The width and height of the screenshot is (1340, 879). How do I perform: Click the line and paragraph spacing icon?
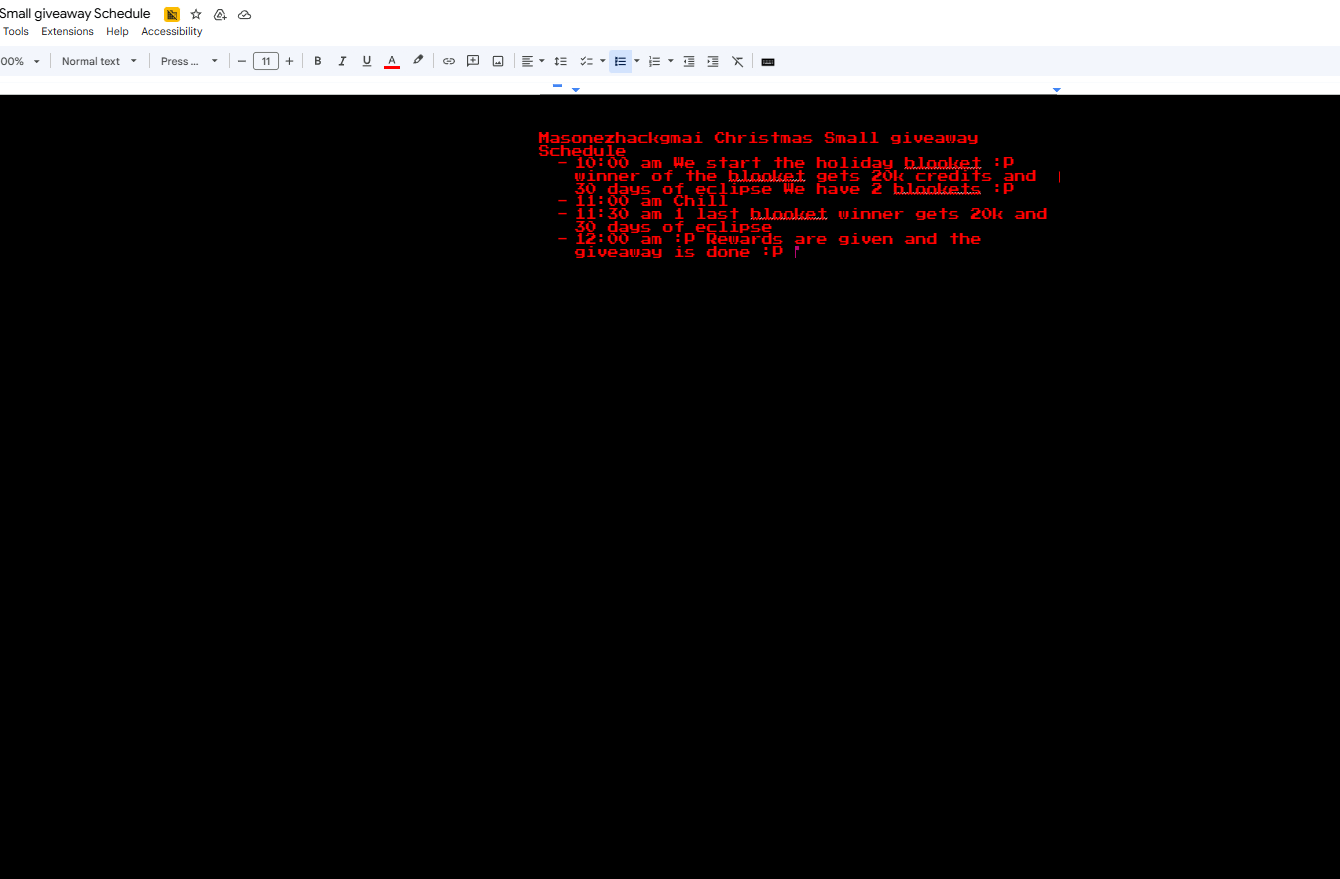(561, 62)
